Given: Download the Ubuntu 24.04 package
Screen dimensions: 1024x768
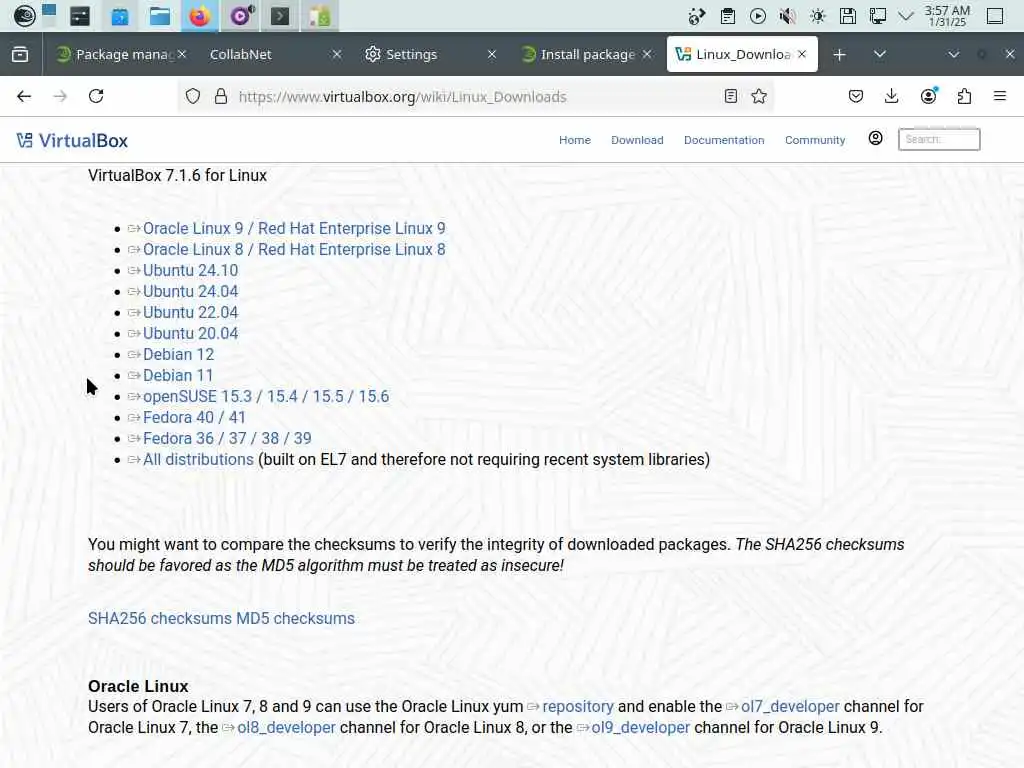Looking at the screenshot, I should pos(190,291).
